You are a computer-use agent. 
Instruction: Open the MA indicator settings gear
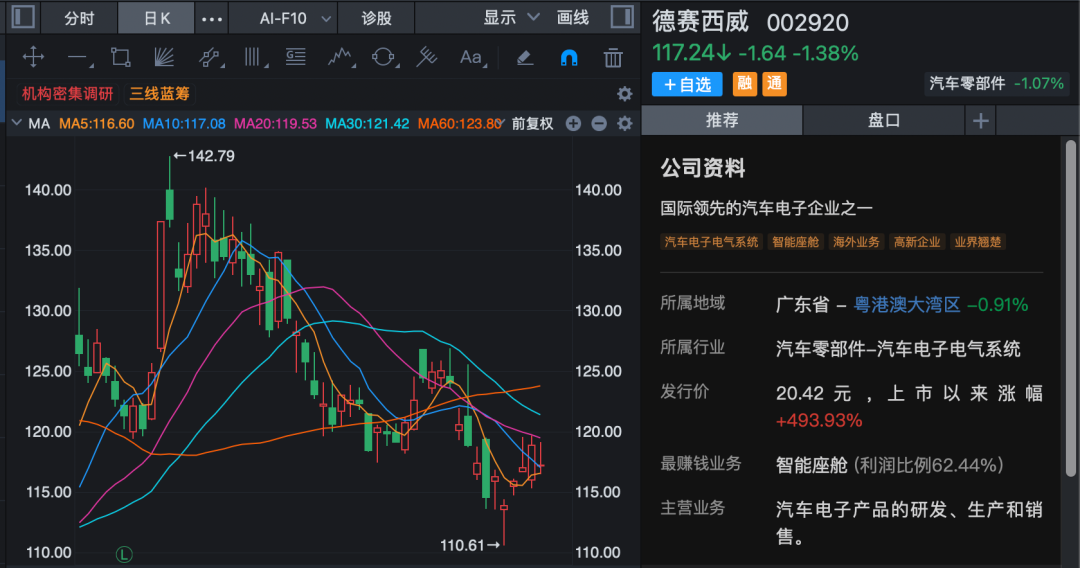(x=625, y=124)
